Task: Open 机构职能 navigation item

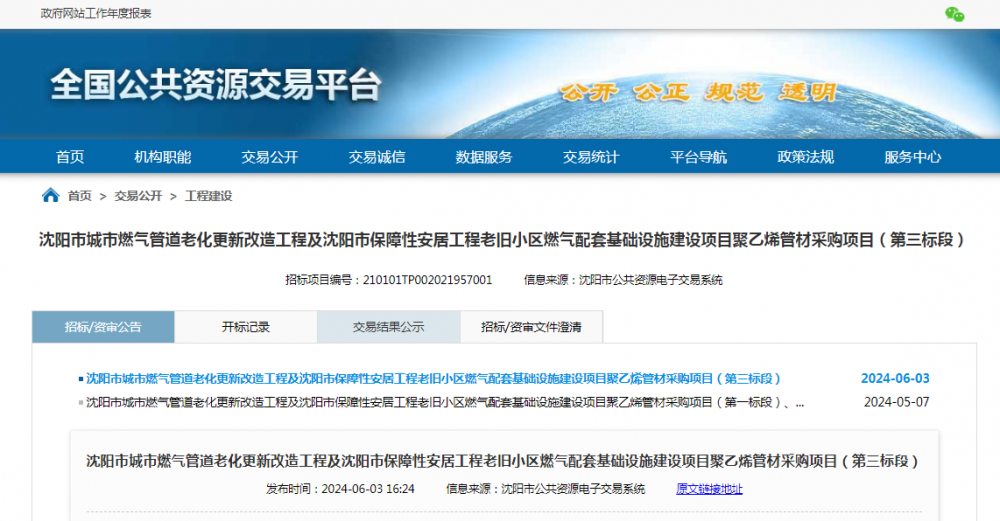Action: tap(163, 157)
